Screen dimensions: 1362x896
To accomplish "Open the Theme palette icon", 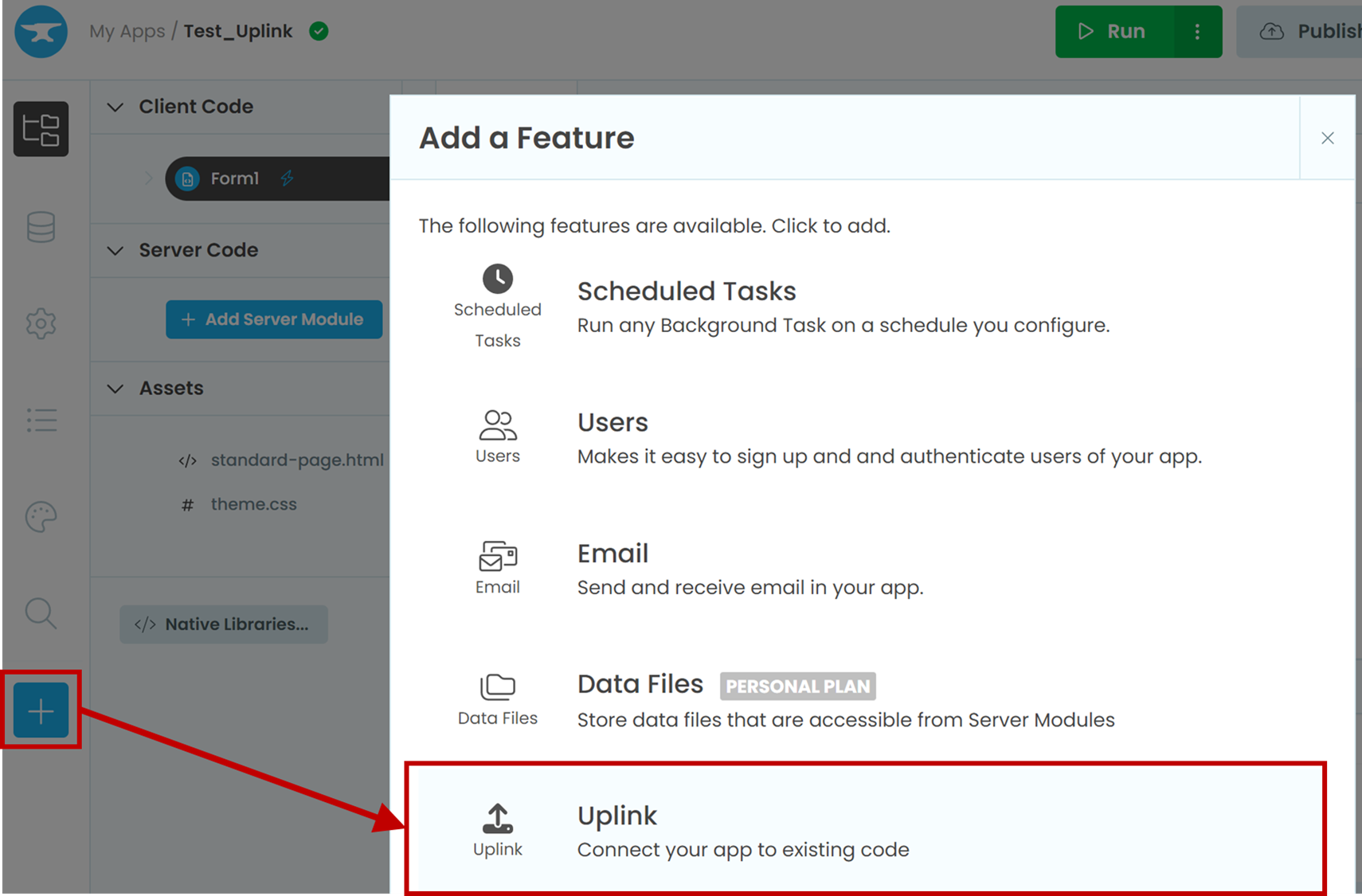I will pyautogui.click(x=41, y=517).
